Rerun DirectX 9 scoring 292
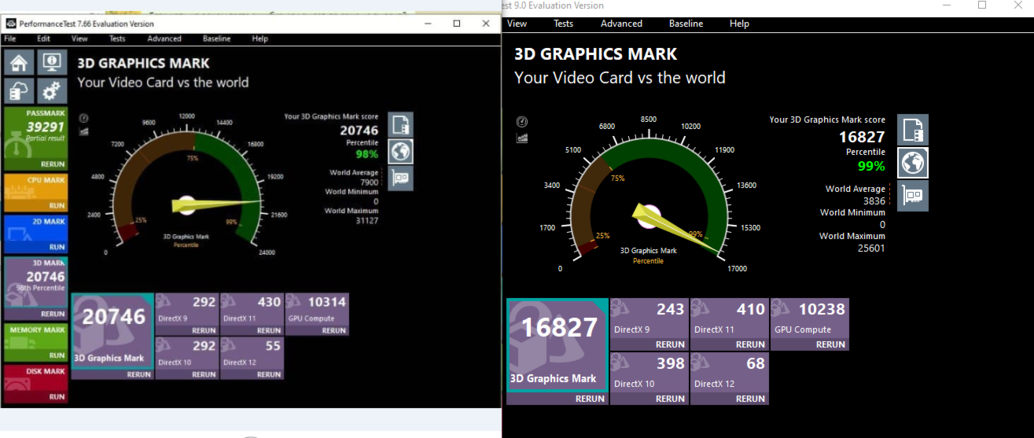This screenshot has height=438, width=1034. coord(204,330)
